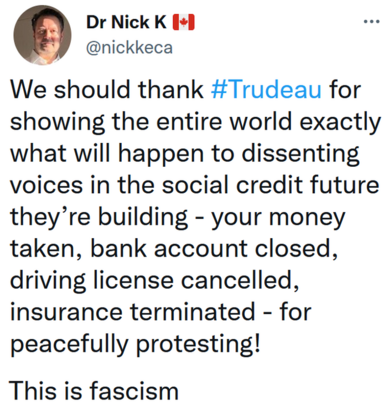Click the phrase "bank account closed"
Screen dimensions: 389x411
point(214,249)
